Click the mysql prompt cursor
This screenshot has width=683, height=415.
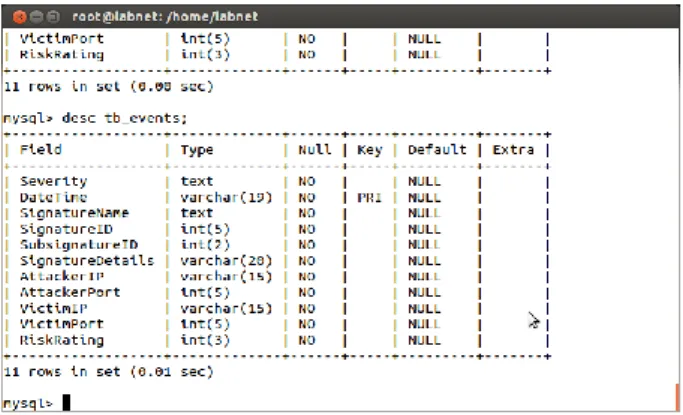[x=66, y=402]
